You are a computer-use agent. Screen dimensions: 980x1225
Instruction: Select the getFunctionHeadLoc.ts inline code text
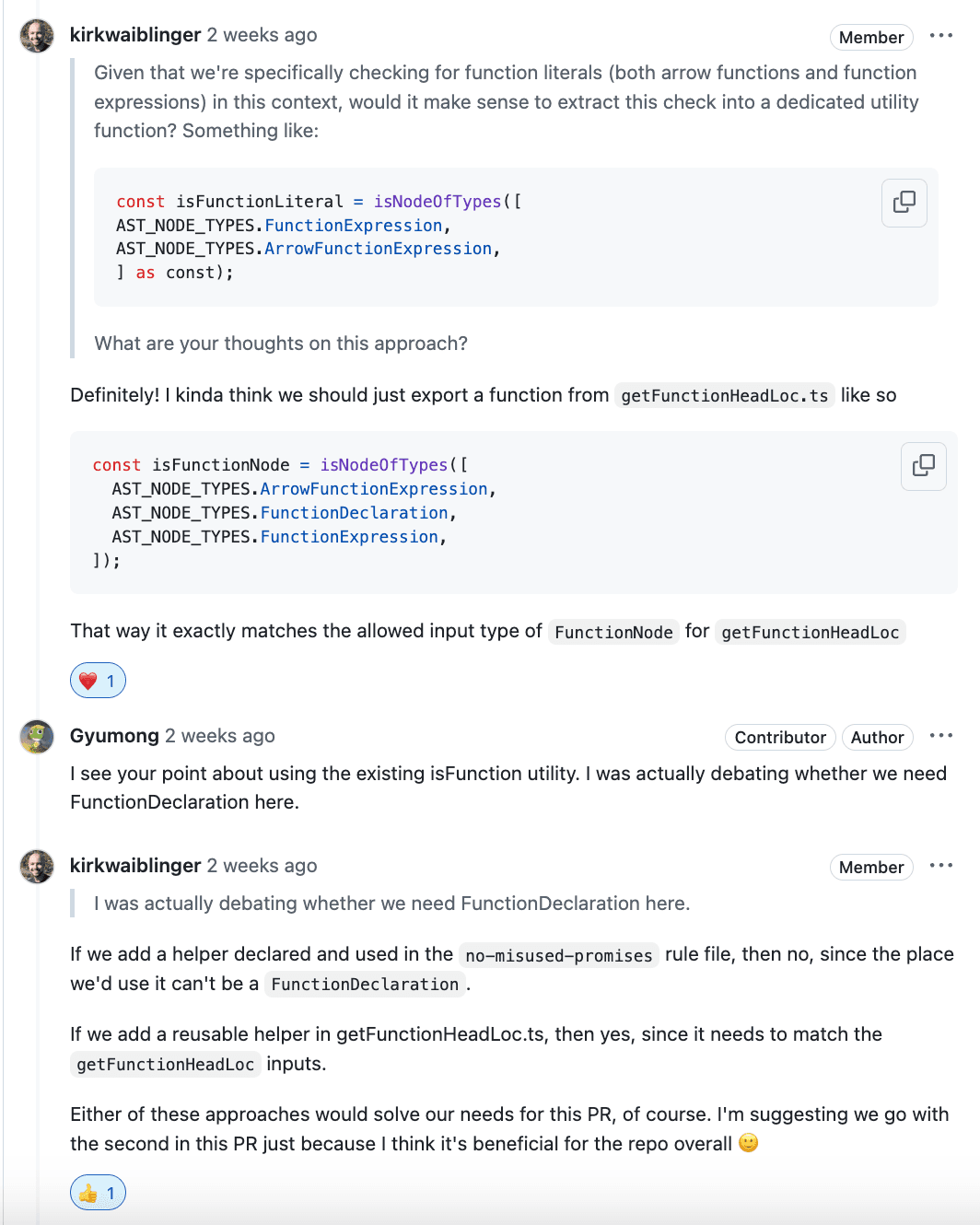coord(724,395)
